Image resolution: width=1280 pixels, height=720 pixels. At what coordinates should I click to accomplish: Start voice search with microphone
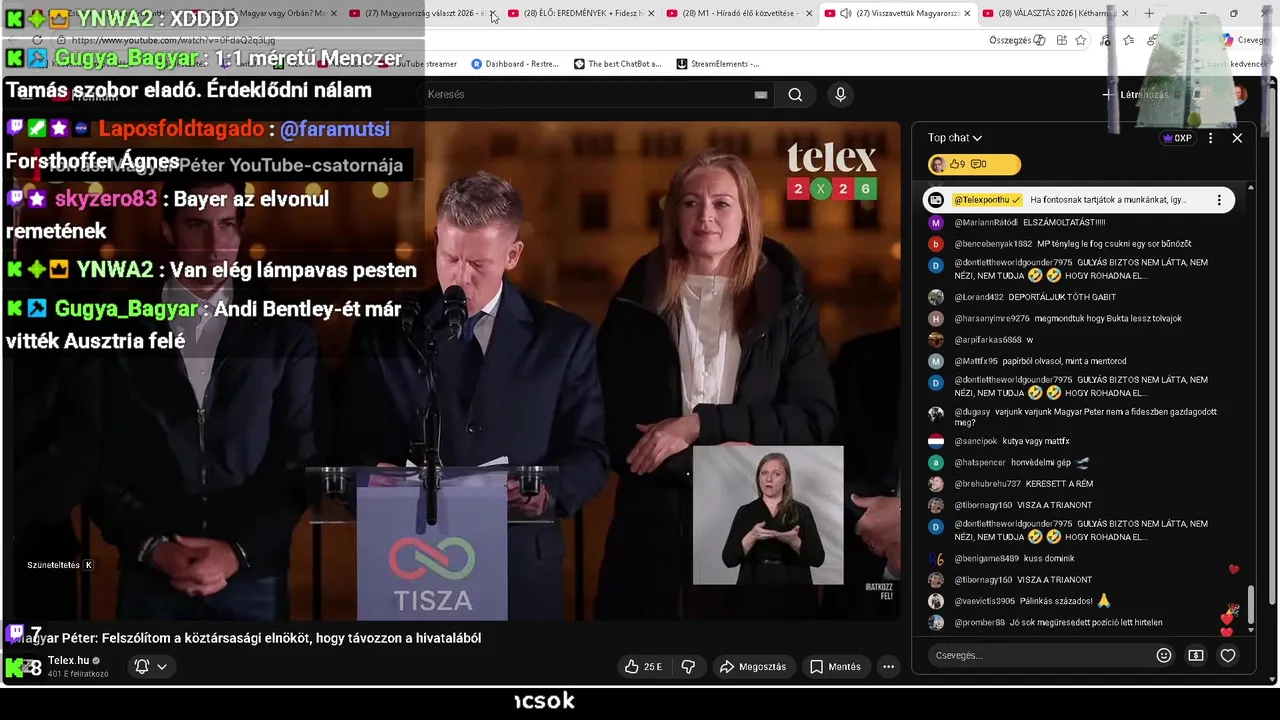(840, 94)
